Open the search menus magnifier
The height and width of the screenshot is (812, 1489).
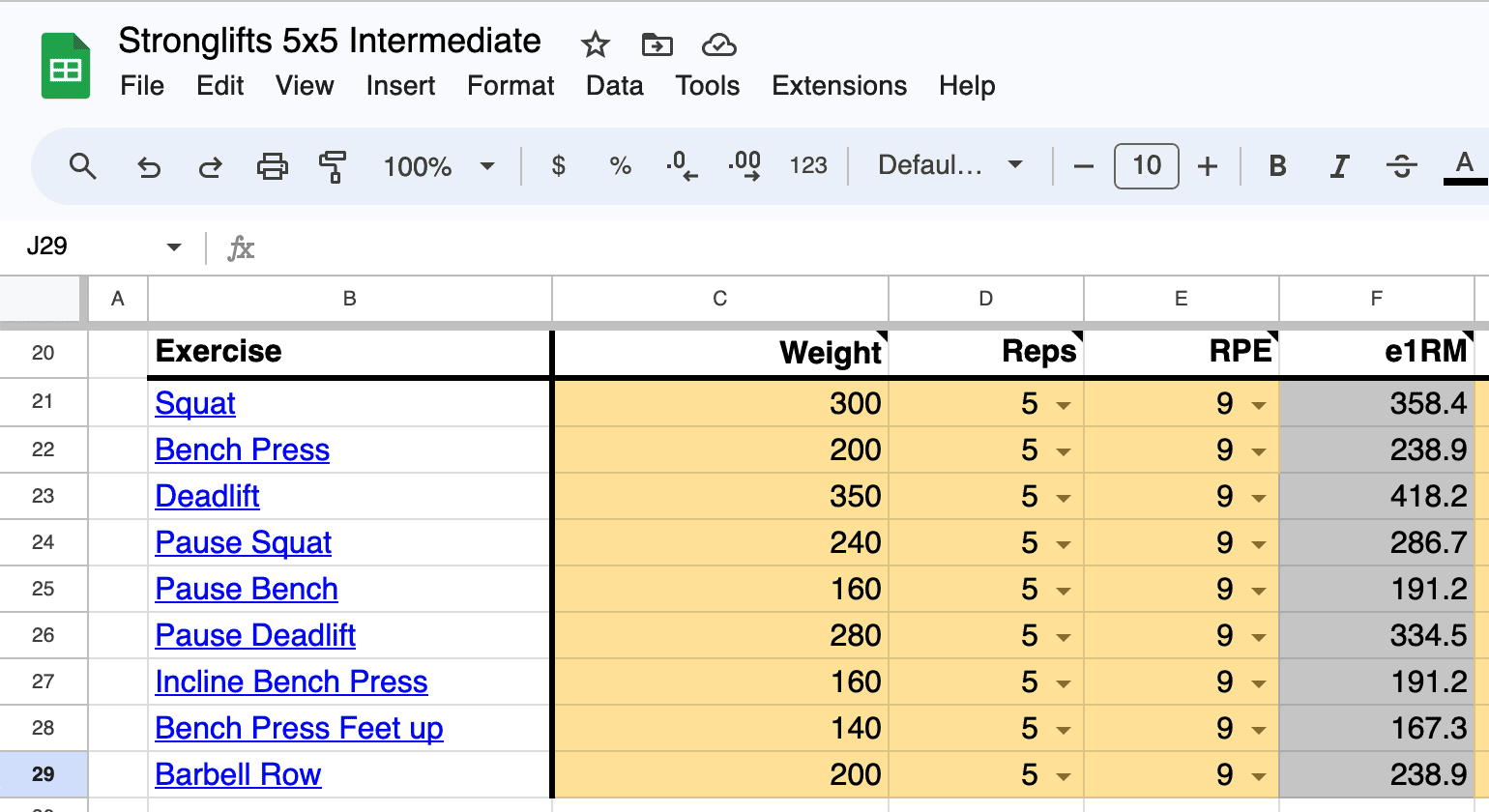[83, 166]
